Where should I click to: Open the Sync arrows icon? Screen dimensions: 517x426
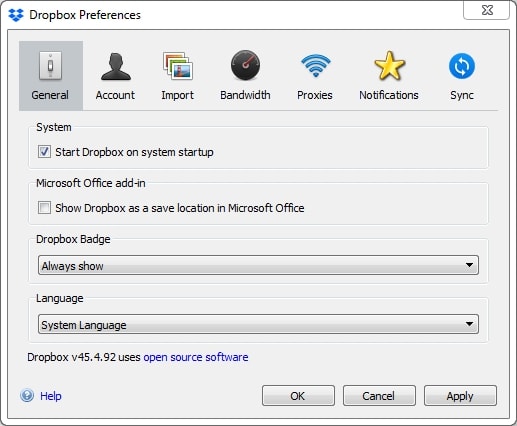462,66
